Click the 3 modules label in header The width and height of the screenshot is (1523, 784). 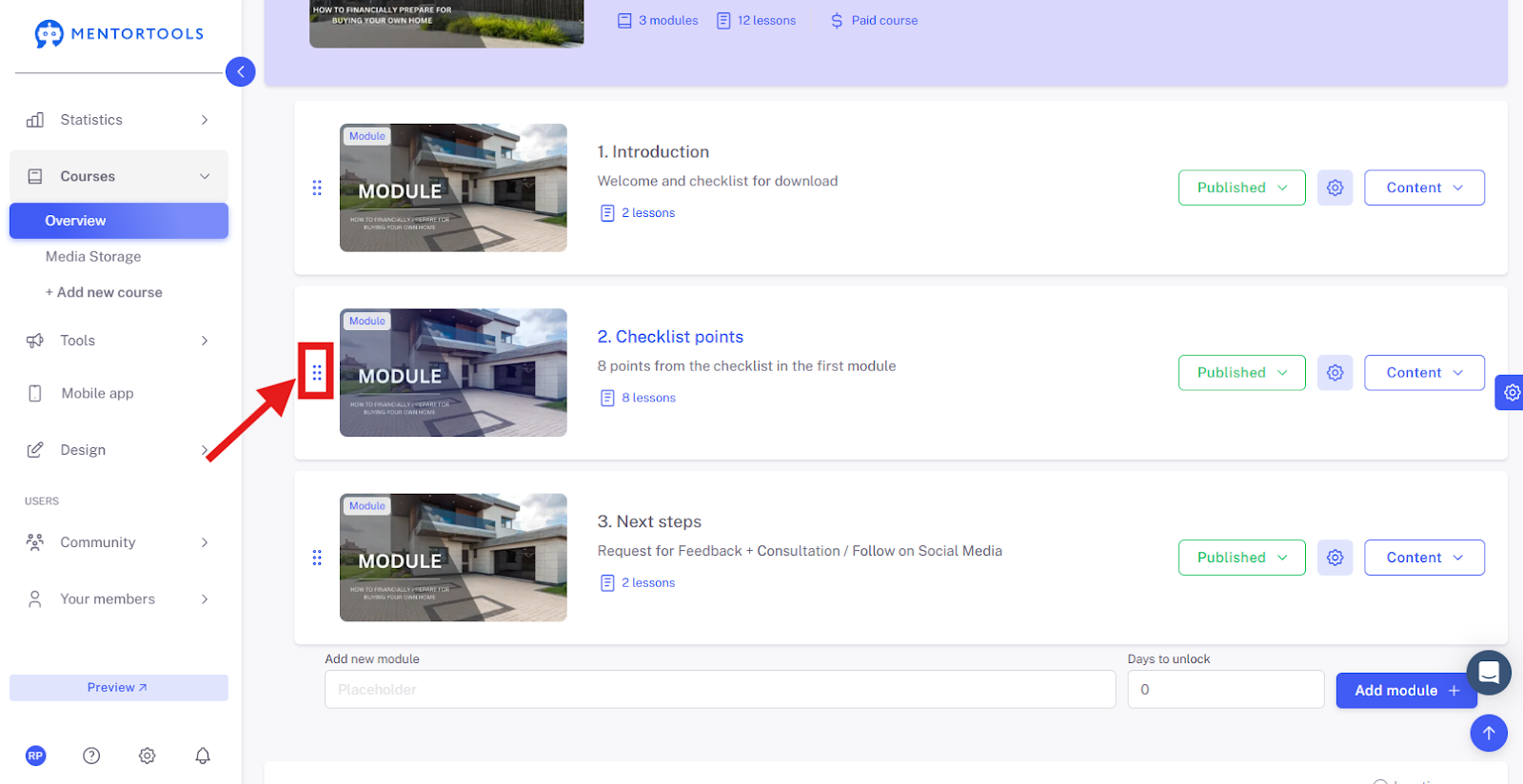[x=668, y=21]
